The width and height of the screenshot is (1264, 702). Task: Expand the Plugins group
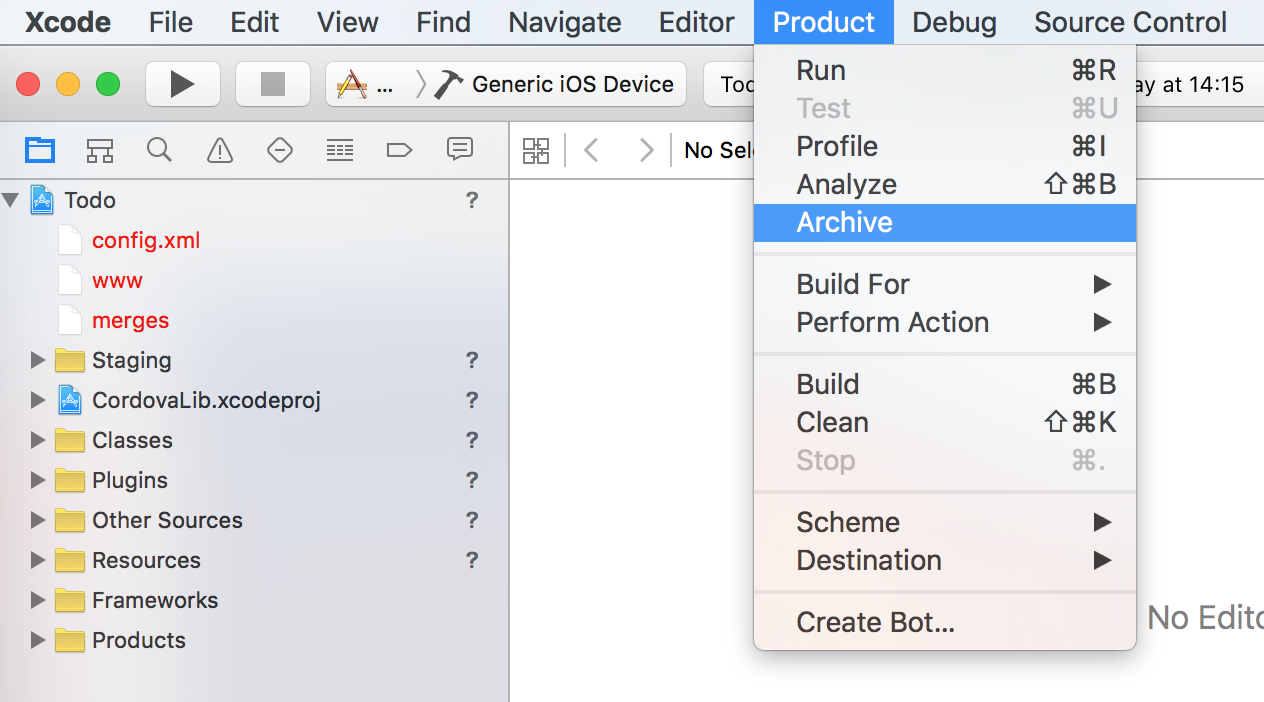tap(38, 480)
